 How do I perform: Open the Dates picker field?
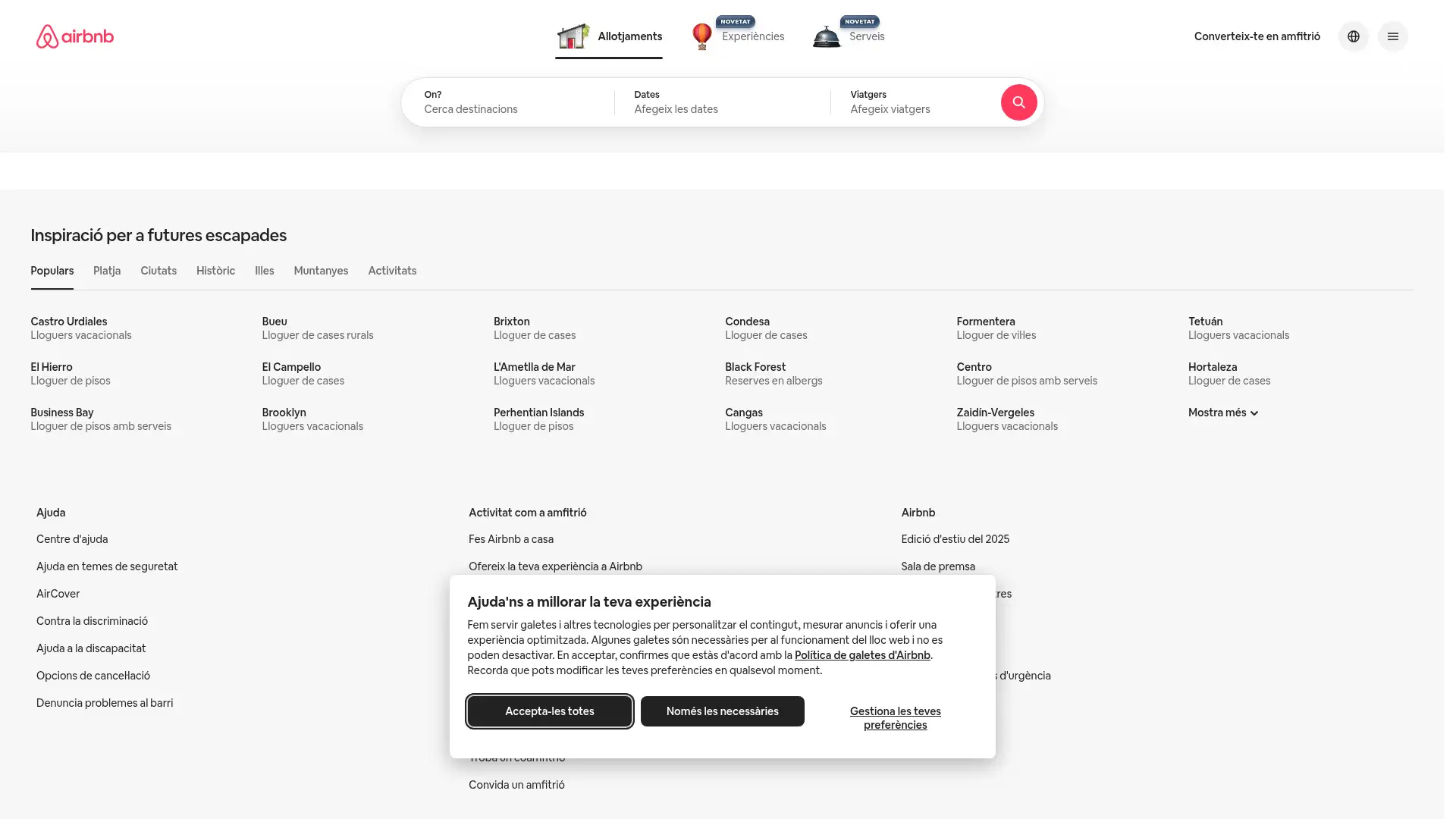tap(720, 102)
